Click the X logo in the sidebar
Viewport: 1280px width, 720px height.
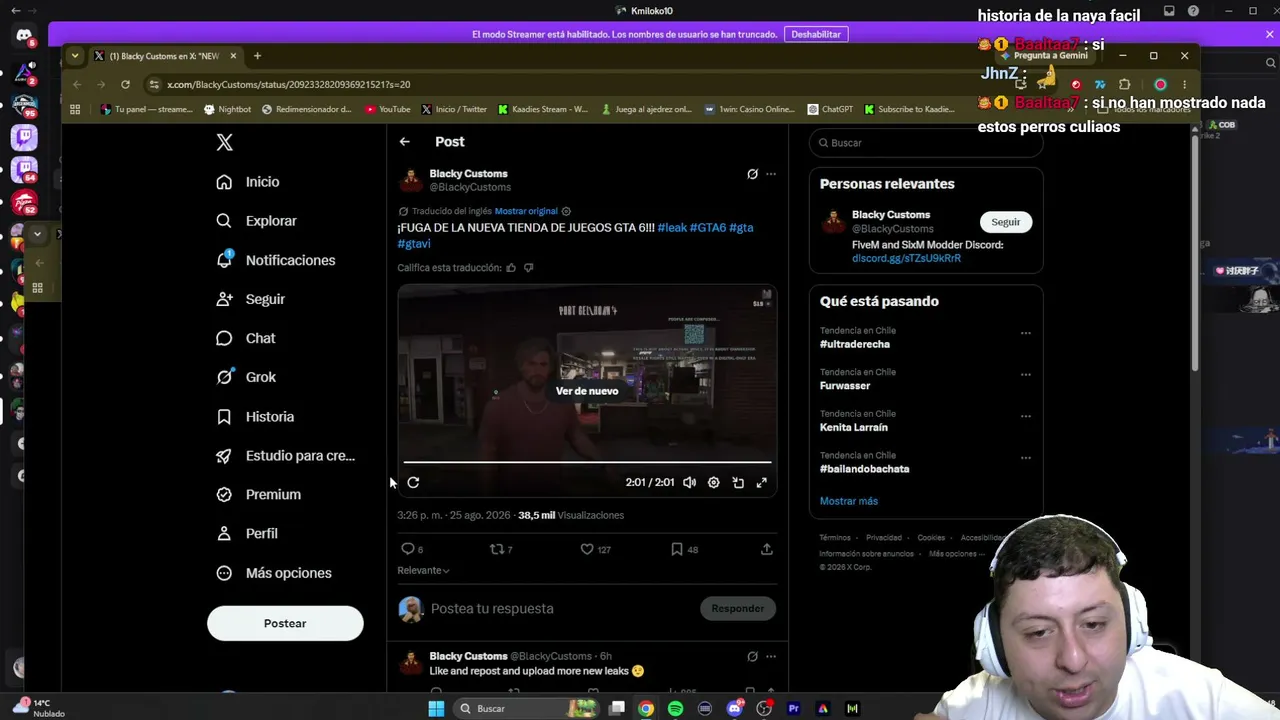[x=224, y=143]
